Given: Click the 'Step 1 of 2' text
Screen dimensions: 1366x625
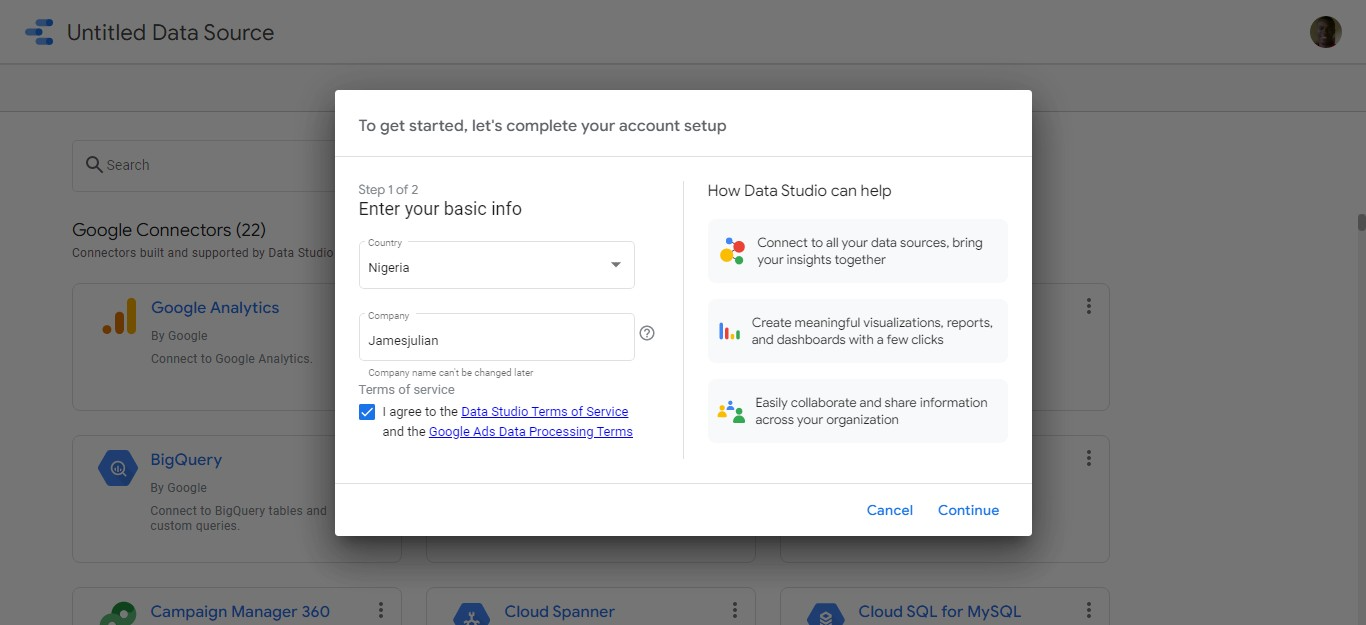Looking at the screenshot, I should pyautogui.click(x=388, y=189).
